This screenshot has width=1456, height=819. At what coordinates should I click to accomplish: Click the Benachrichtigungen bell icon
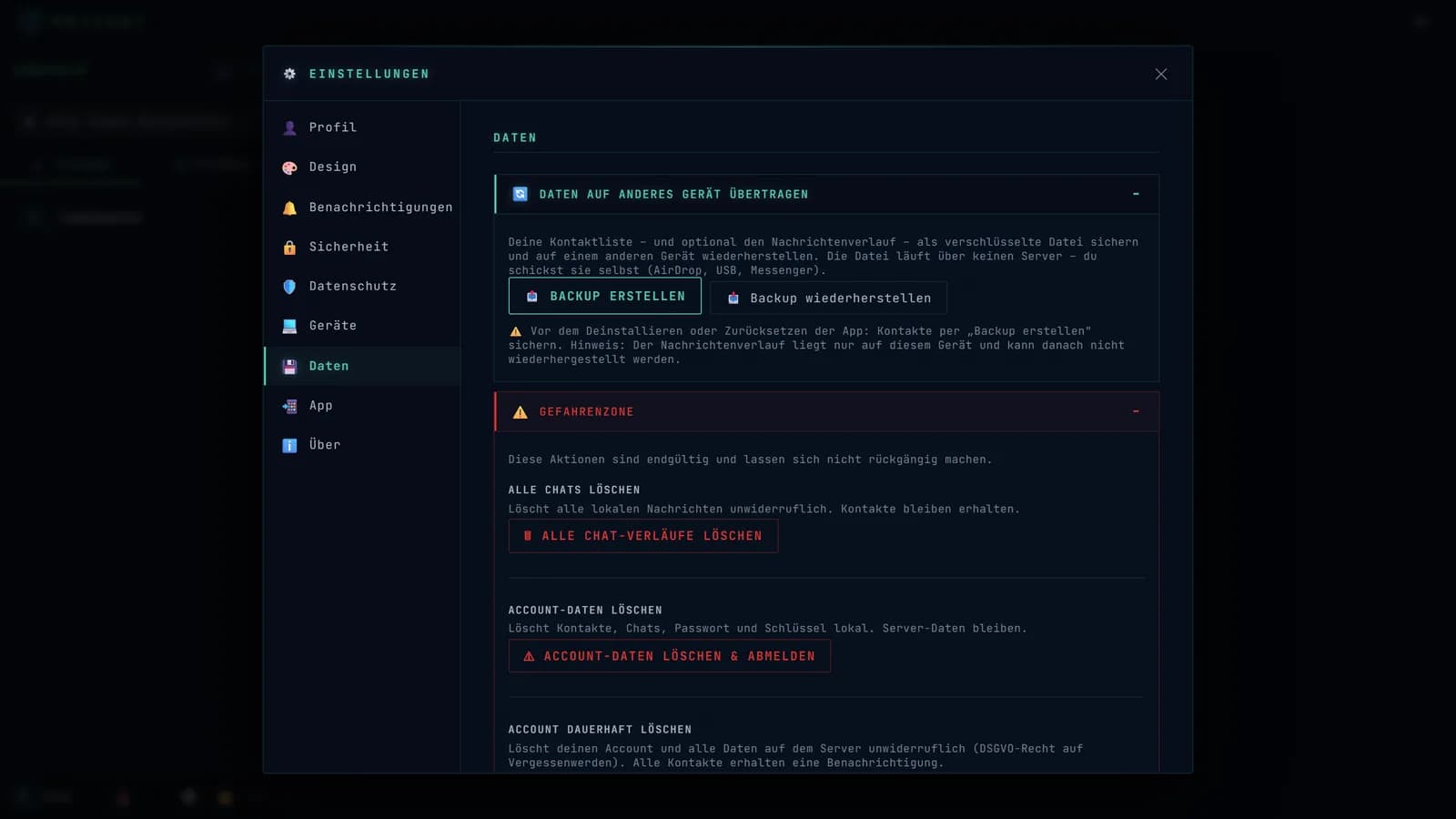tap(289, 207)
